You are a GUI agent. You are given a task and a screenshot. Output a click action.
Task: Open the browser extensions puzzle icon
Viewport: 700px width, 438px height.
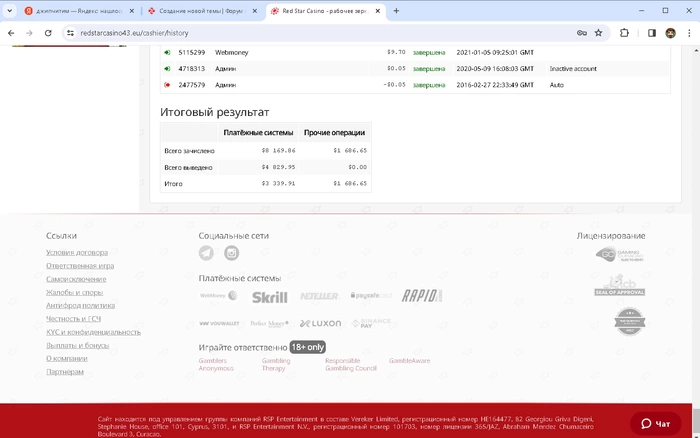point(624,33)
